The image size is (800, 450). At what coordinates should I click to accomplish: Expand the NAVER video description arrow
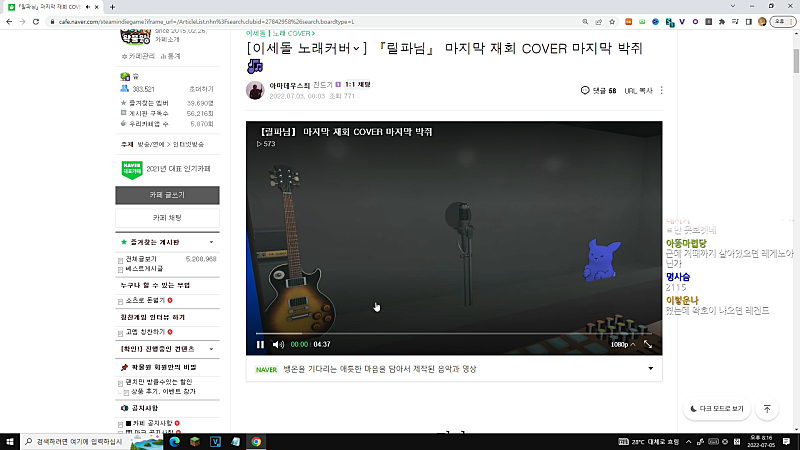click(651, 368)
